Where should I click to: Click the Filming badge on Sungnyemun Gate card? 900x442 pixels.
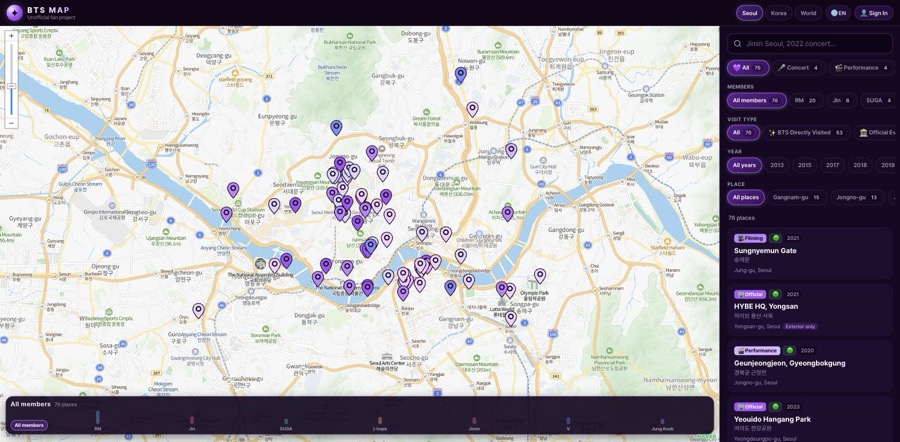(750, 238)
